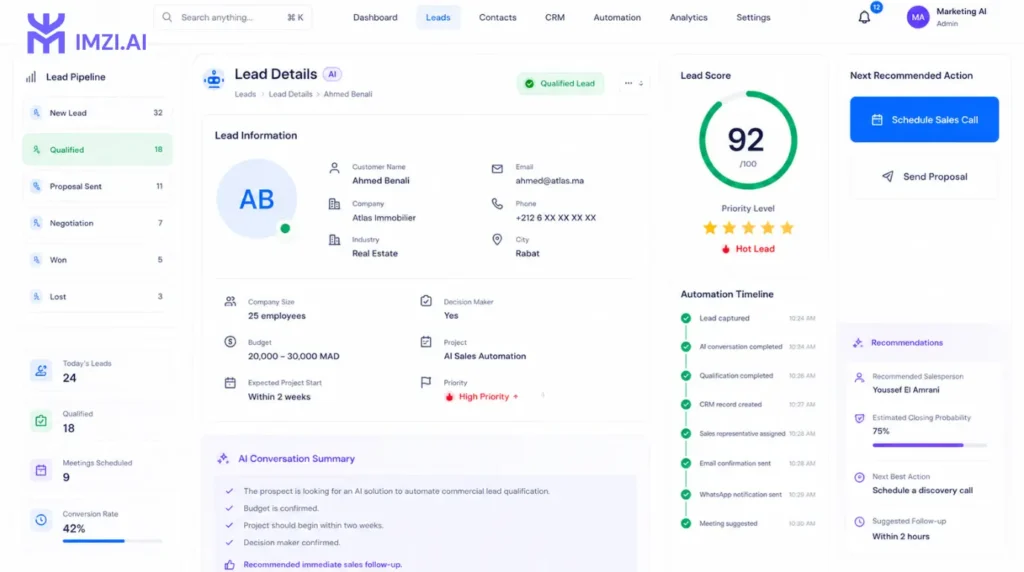Focus the Search anything field
This screenshot has height=572, width=1024.
[233, 17]
